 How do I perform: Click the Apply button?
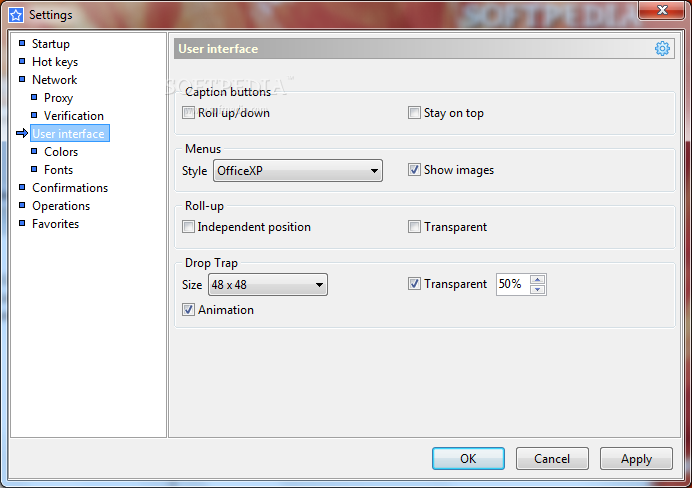pyautogui.click(x=636, y=459)
